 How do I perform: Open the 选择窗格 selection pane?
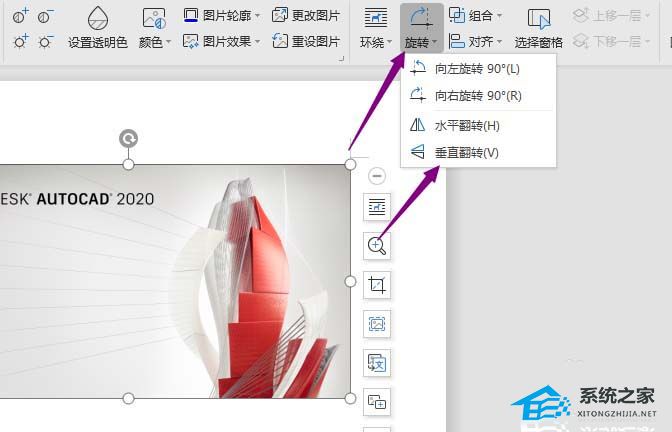pos(539,27)
